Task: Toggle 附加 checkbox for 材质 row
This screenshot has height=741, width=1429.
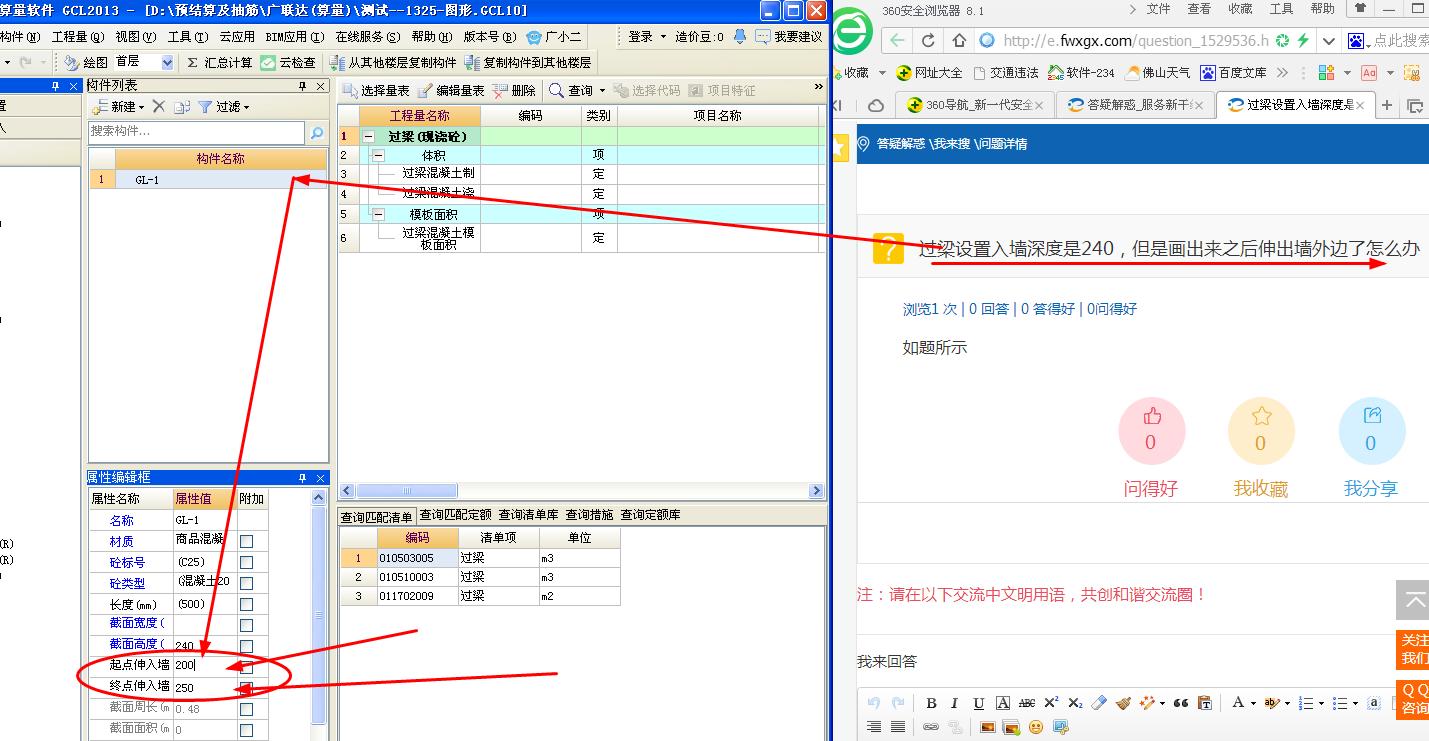Action: tap(246, 541)
